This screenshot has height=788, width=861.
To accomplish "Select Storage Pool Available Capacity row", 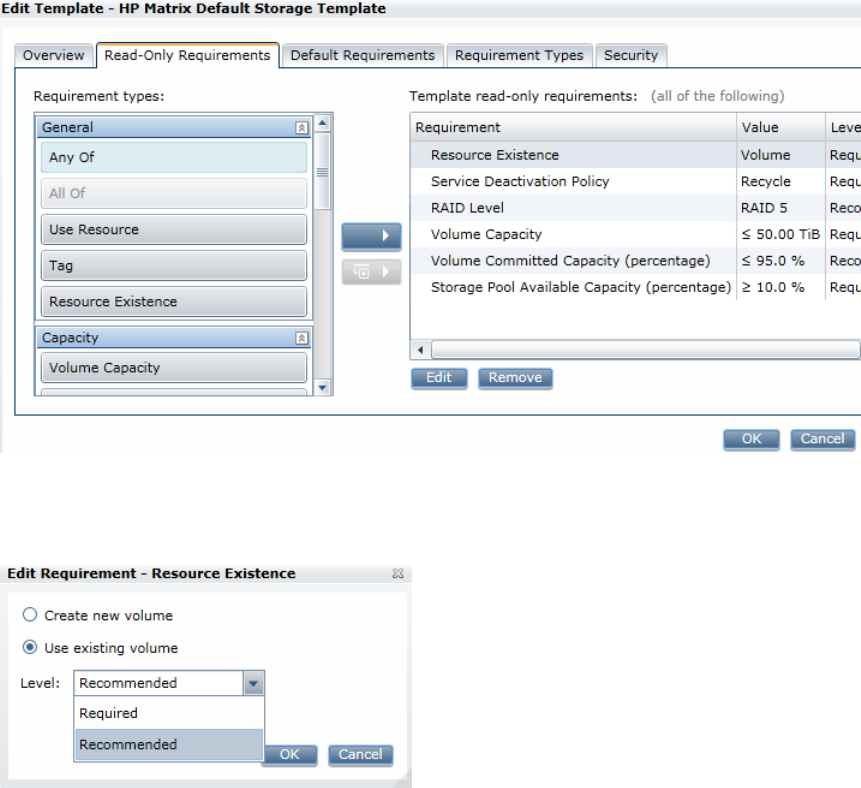I will [635, 287].
